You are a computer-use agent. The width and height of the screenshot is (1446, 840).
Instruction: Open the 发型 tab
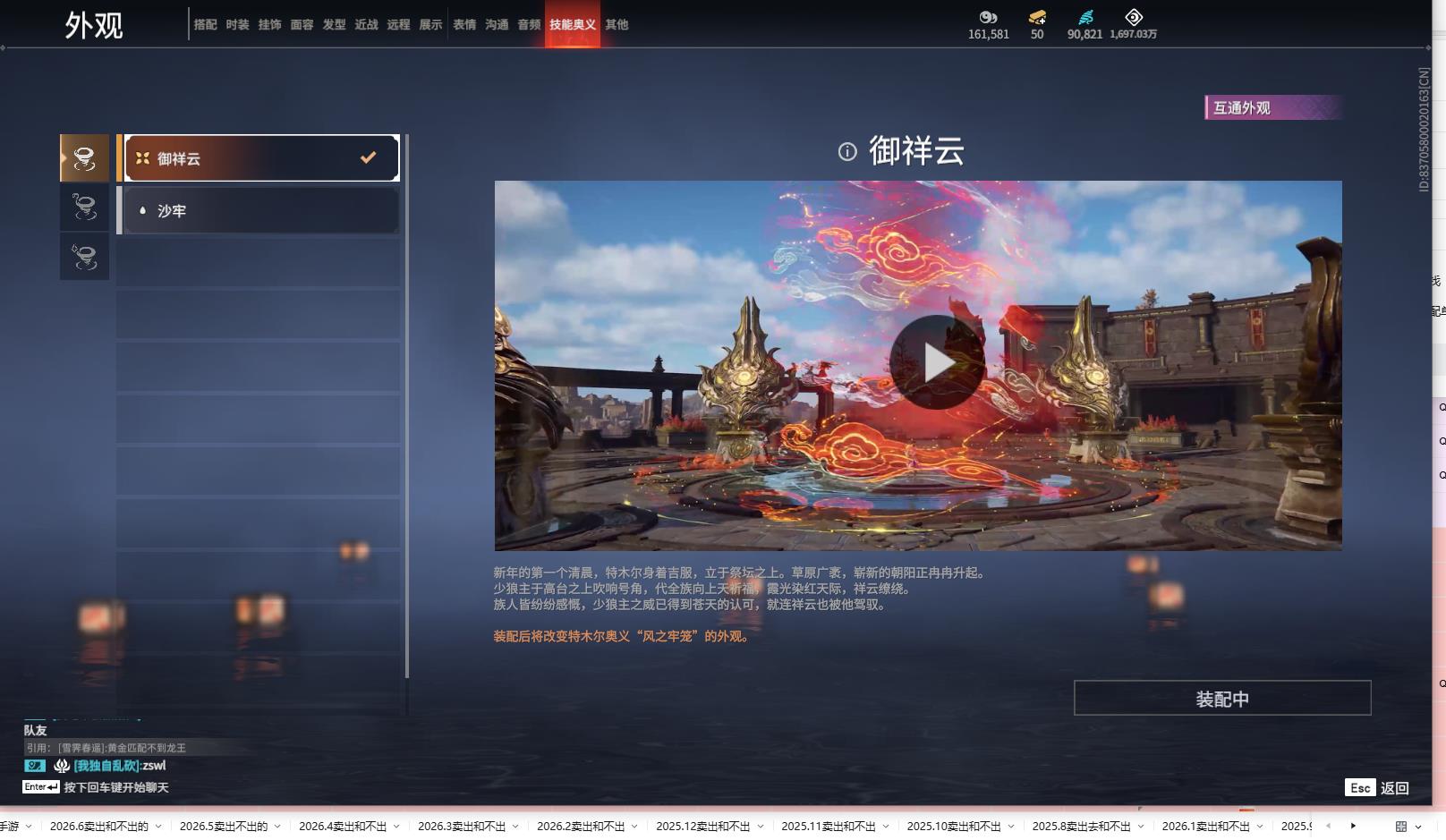coord(335,25)
